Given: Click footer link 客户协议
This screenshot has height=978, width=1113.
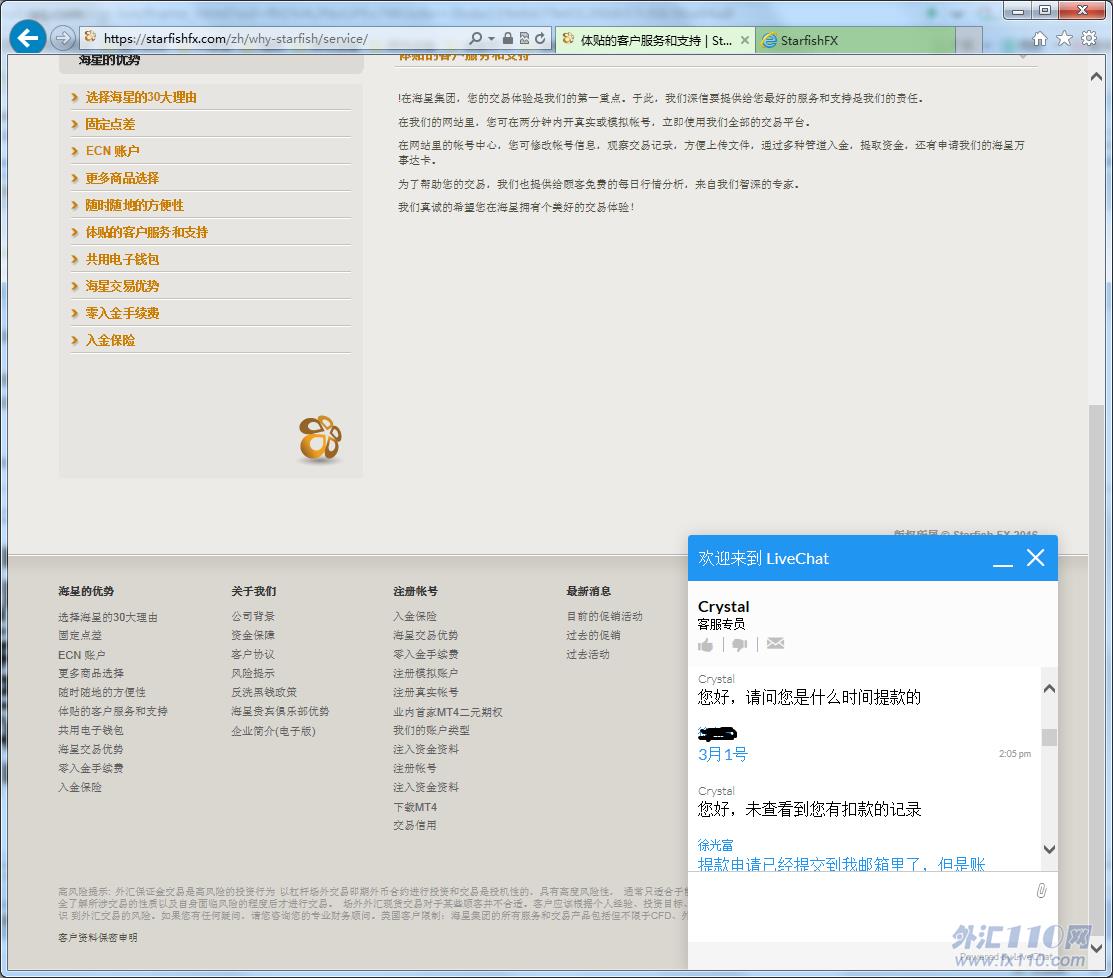Looking at the screenshot, I should (253, 654).
